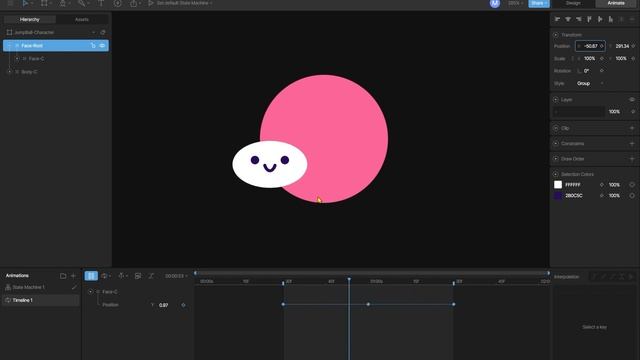Open artboard dropdown arrow beside JumpBall-Character

click(93, 32)
